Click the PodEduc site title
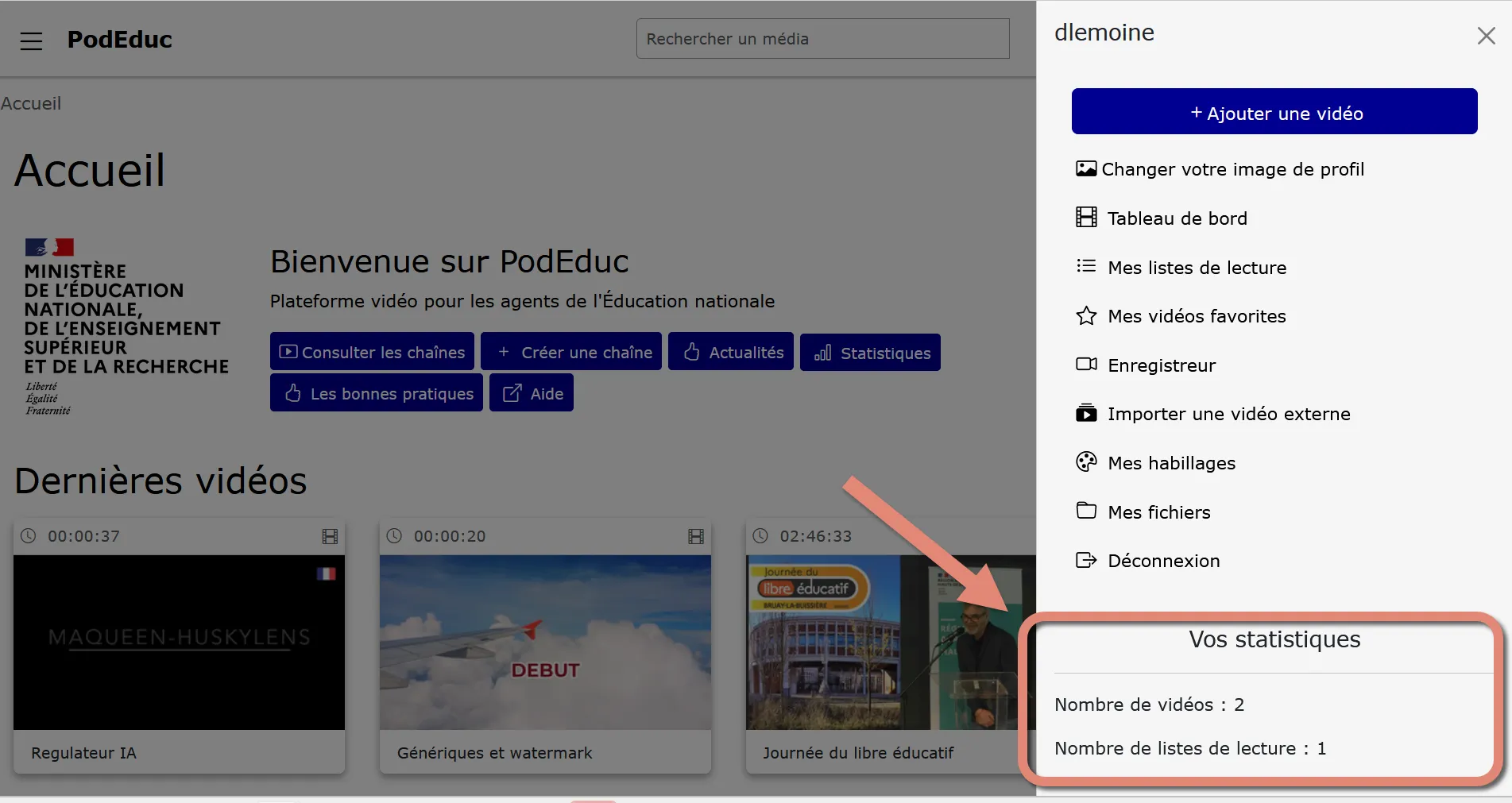The height and width of the screenshot is (803, 1512). (119, 40)
